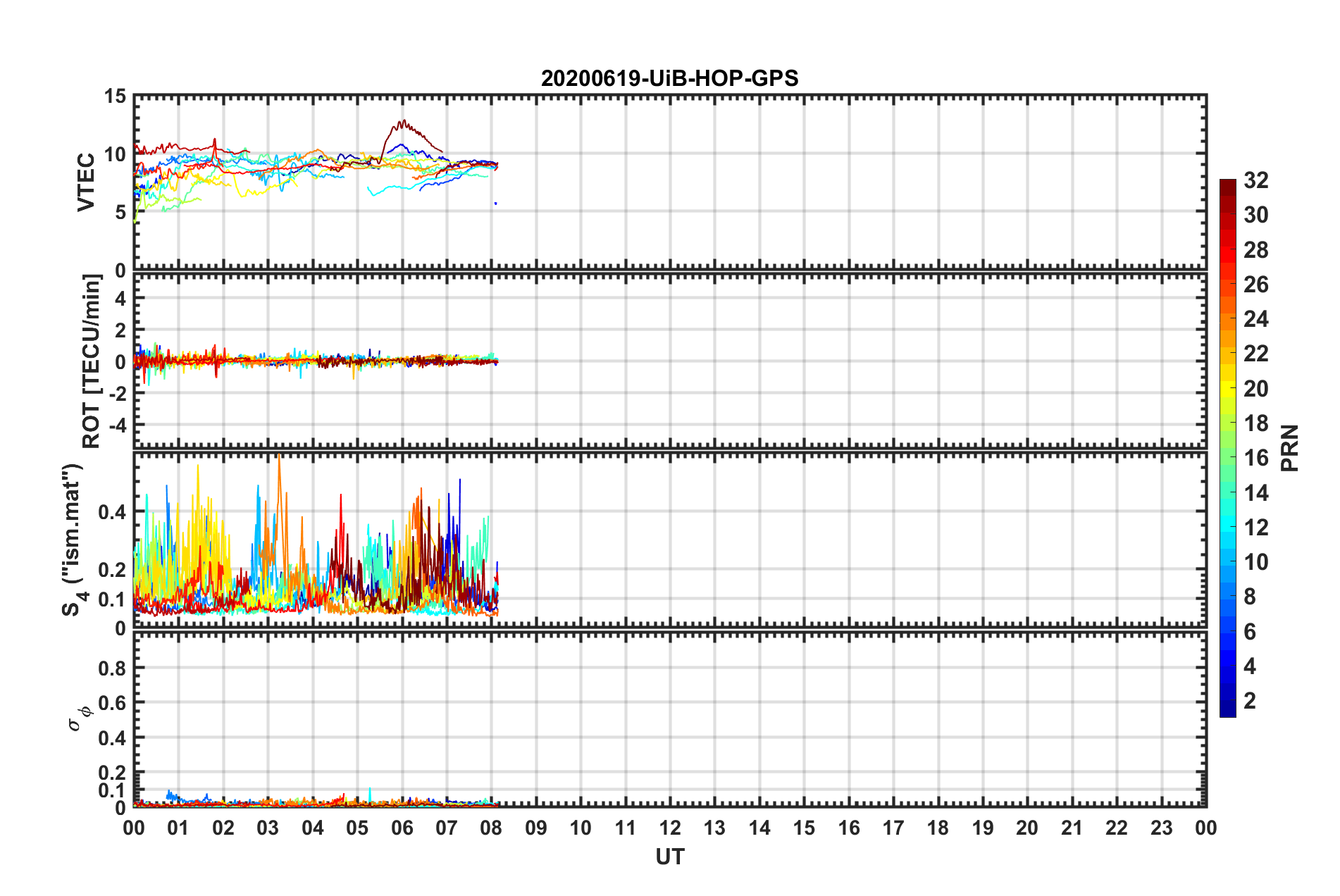Click the ROT [TECU/min] axis label
1340x896 pixels.
click(x=92, y=361)
